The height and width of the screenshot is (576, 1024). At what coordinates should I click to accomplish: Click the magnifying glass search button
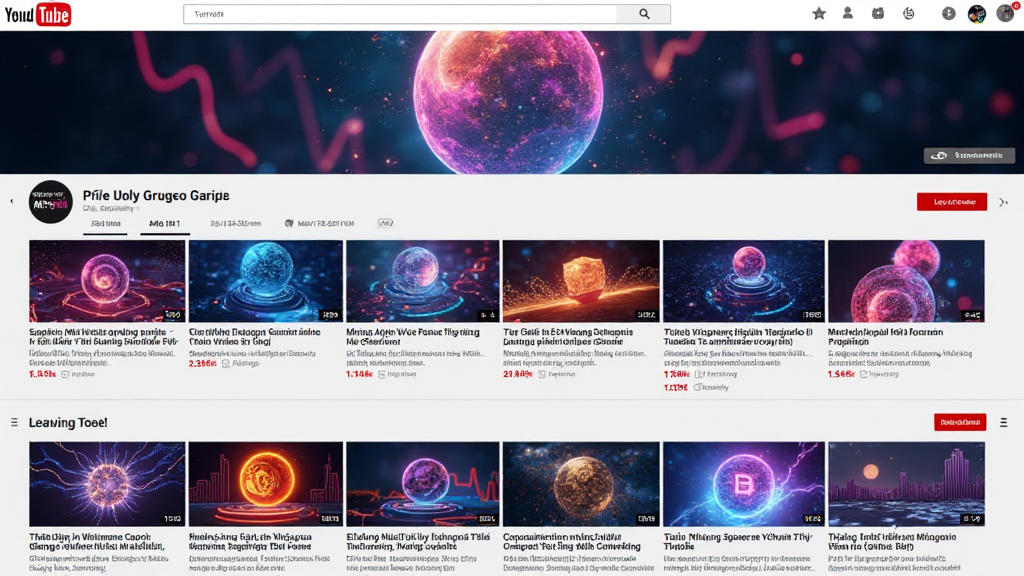pos(643,14)
